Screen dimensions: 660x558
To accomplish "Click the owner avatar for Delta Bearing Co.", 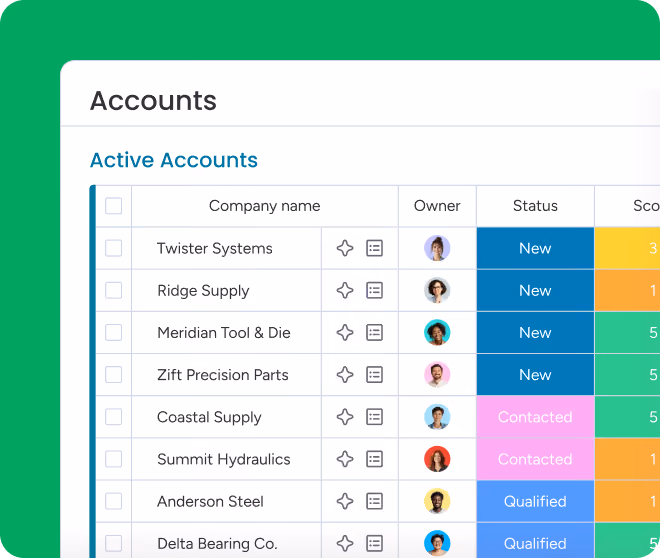I will 437,543.
